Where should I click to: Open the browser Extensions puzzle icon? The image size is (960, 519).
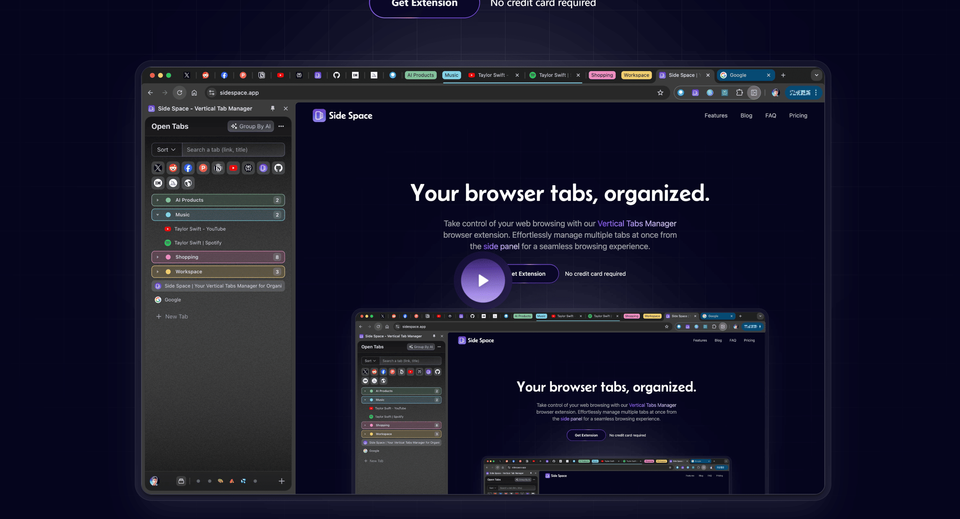pyautogui.click(x=740, y=93)
